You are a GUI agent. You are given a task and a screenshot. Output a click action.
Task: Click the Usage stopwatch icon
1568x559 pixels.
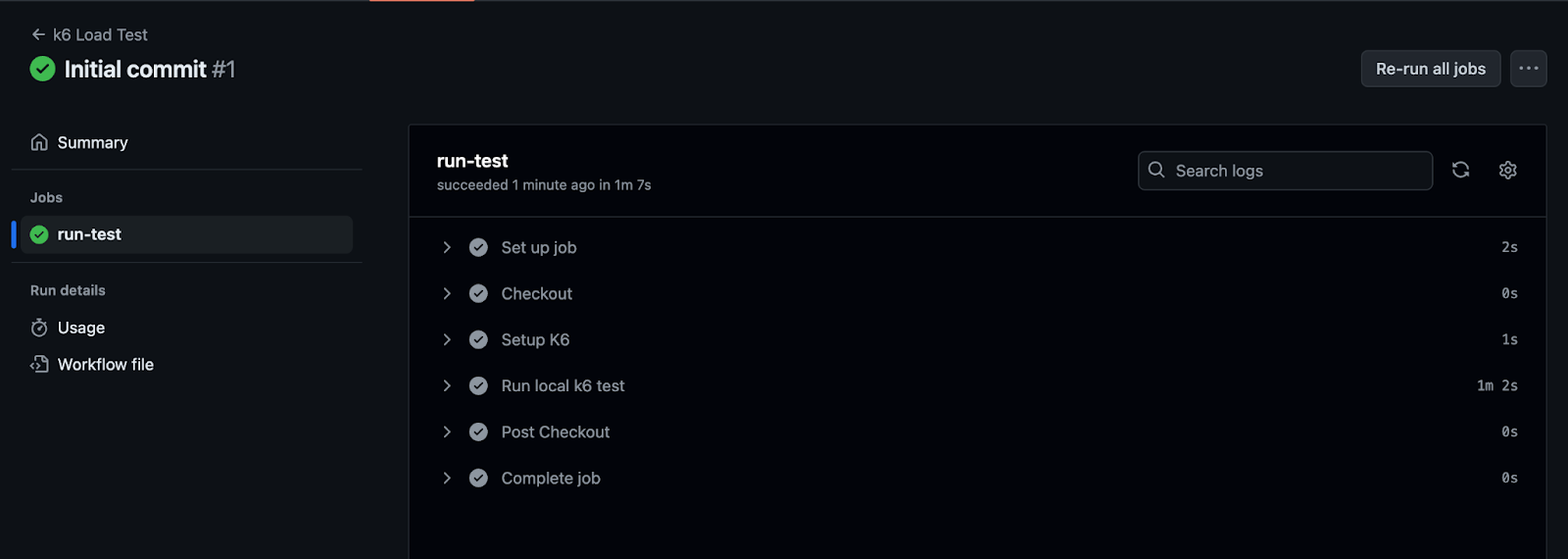tap(39, 328)
